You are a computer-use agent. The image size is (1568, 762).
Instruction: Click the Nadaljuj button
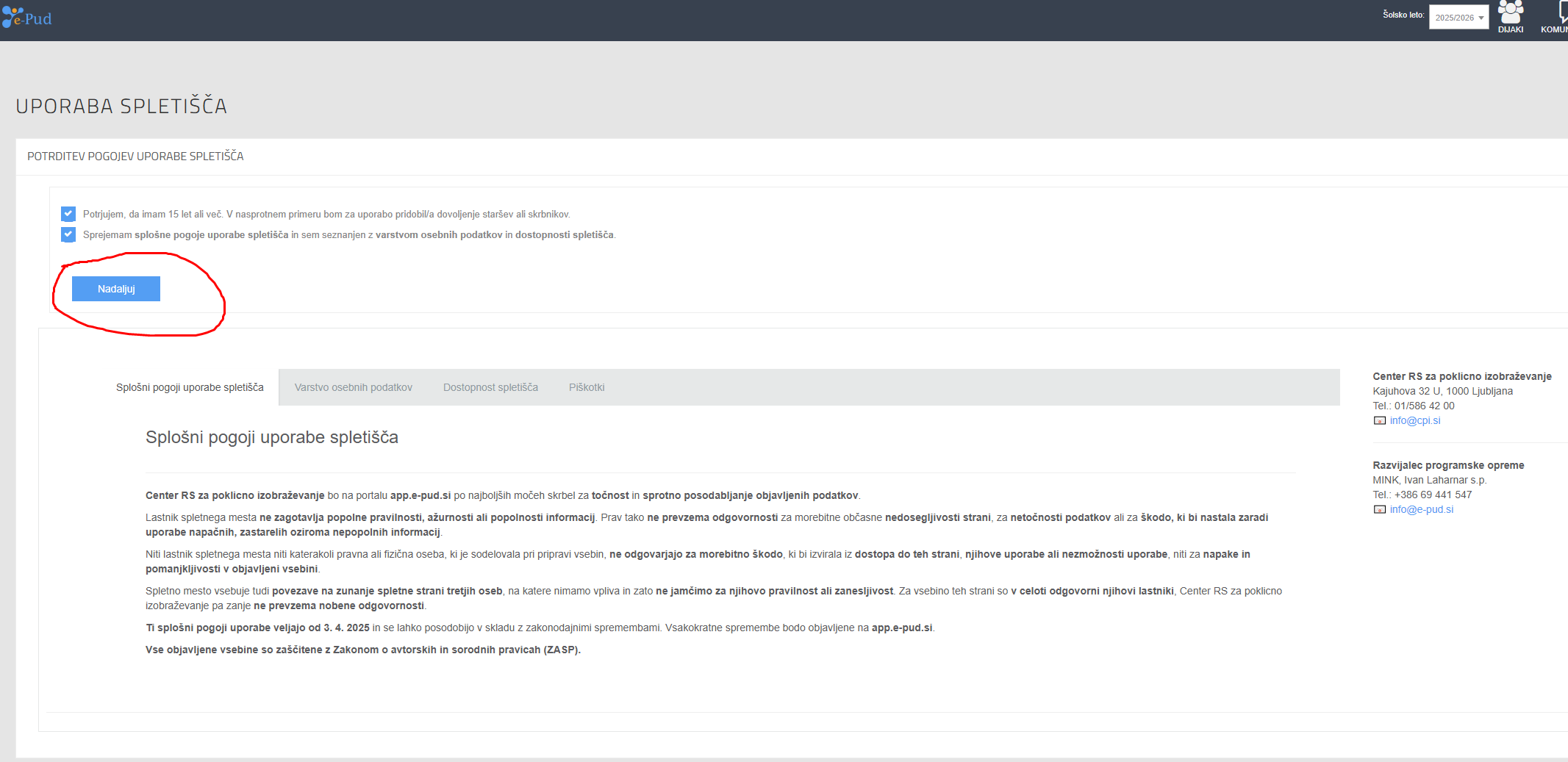click(116, 289)
